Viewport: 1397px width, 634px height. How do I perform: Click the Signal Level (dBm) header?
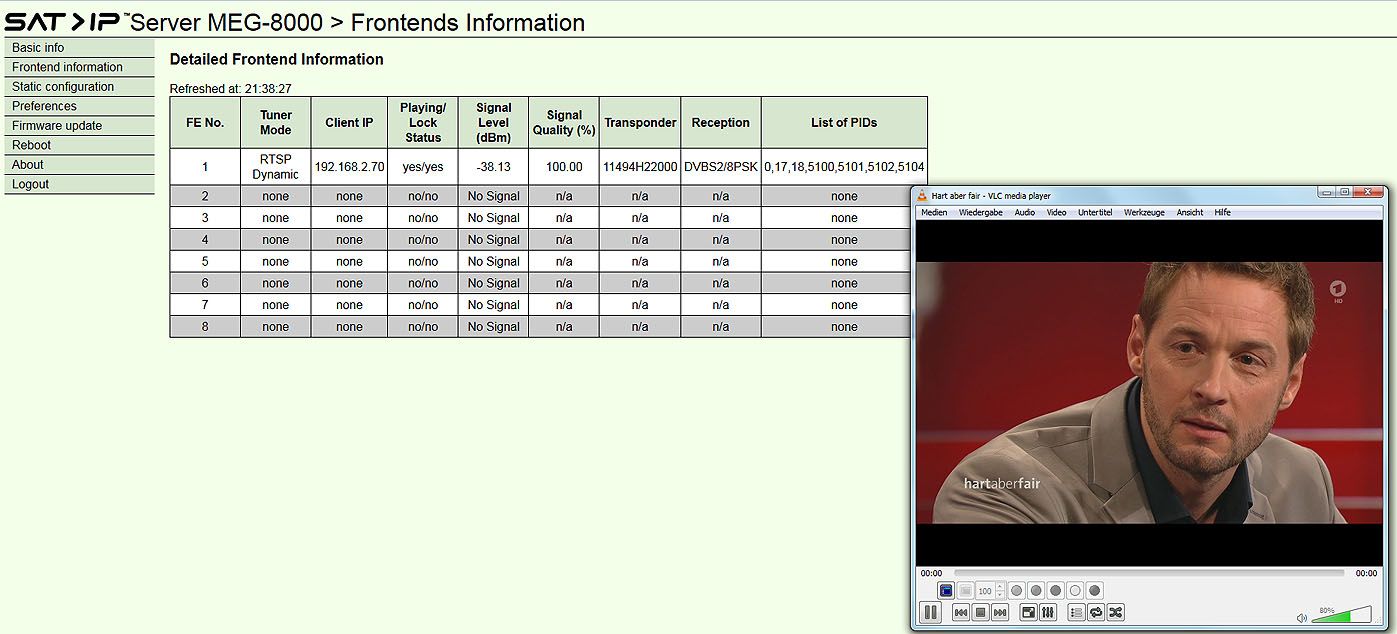pyautogui.click(x=494, y=123)
